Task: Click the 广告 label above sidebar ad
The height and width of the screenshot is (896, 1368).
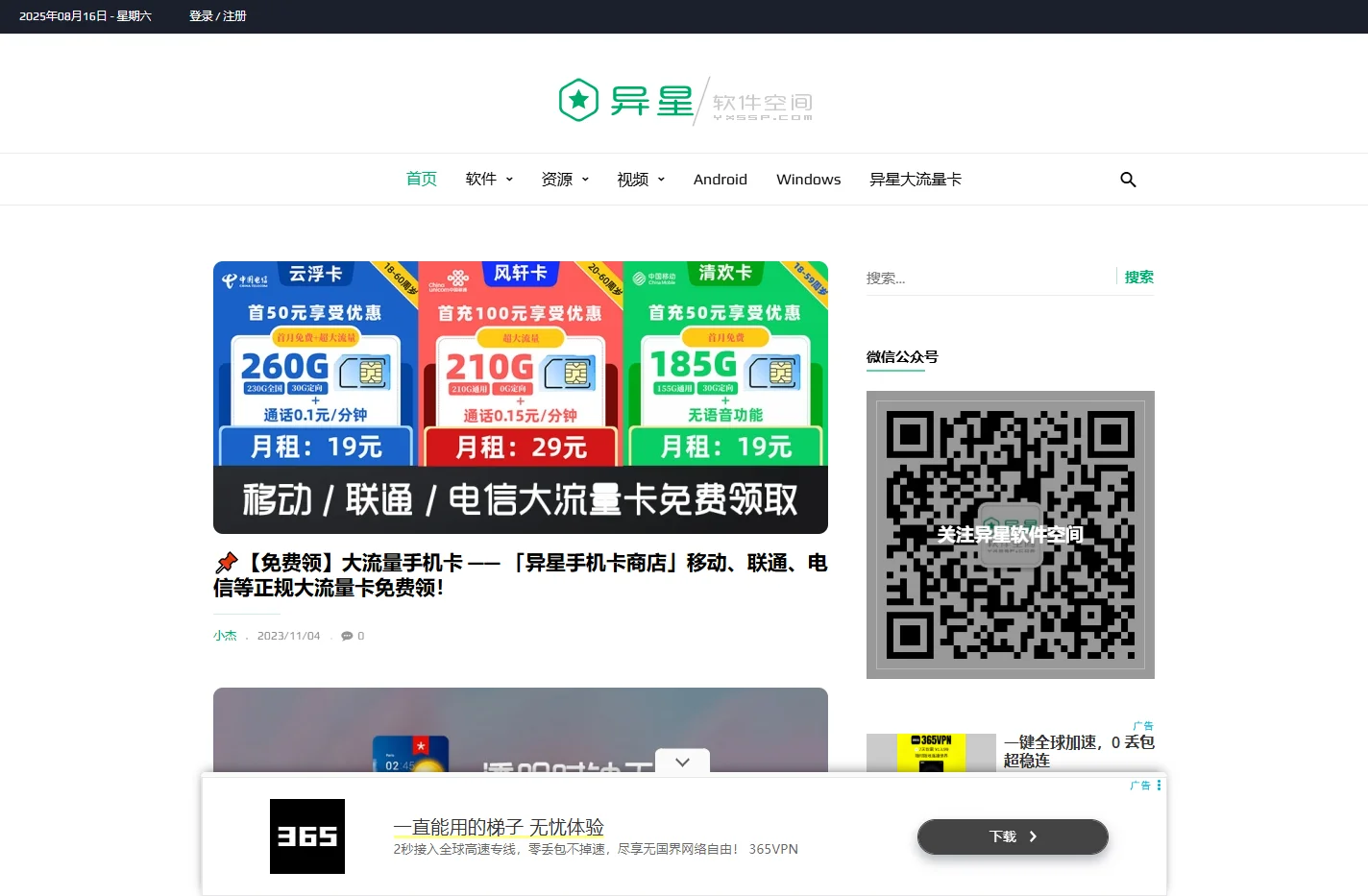Action: [x=1143, y=726]
